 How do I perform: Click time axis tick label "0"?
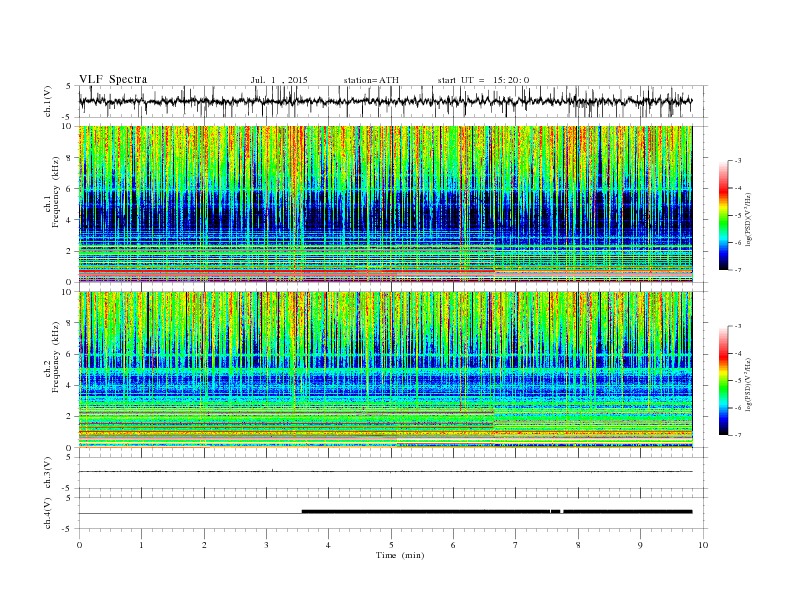coord(79,545)
